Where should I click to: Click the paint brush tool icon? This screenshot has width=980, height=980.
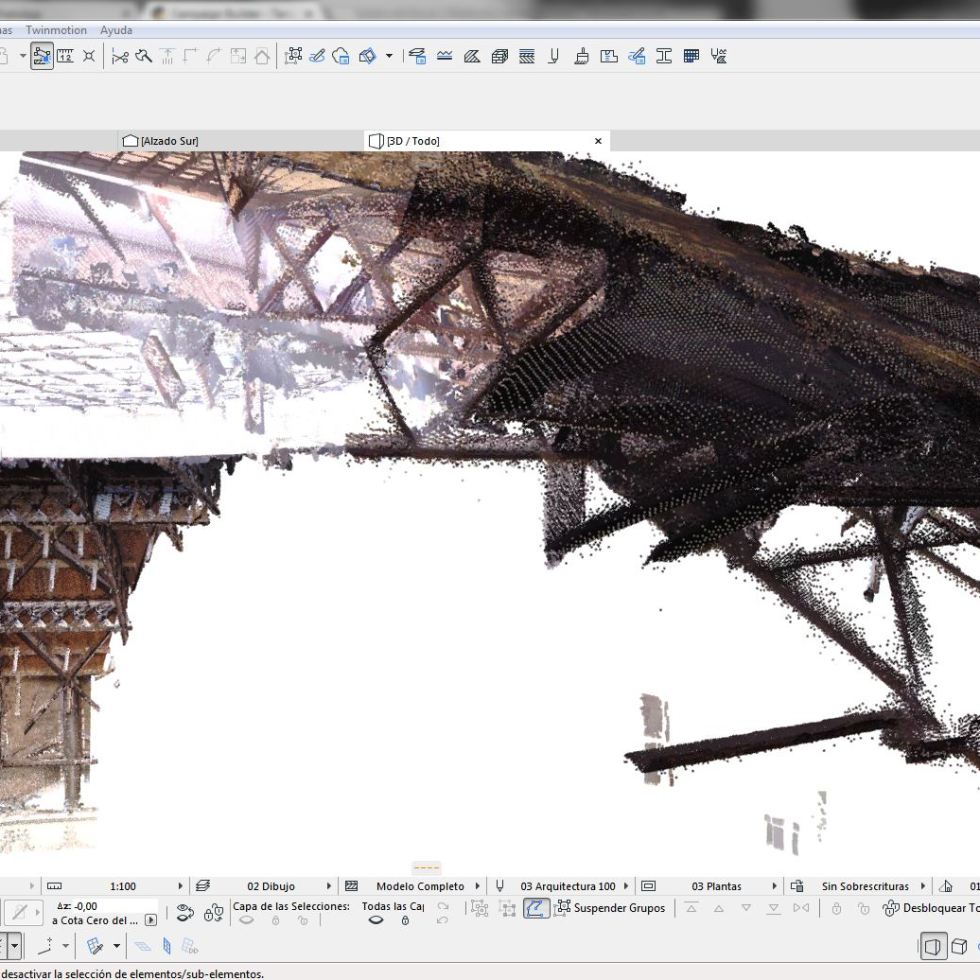[x=581, y=56]
